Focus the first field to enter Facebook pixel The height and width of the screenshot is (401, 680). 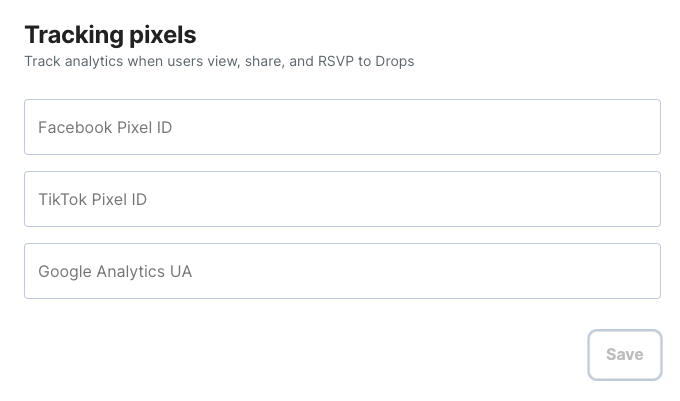(342, 127)
